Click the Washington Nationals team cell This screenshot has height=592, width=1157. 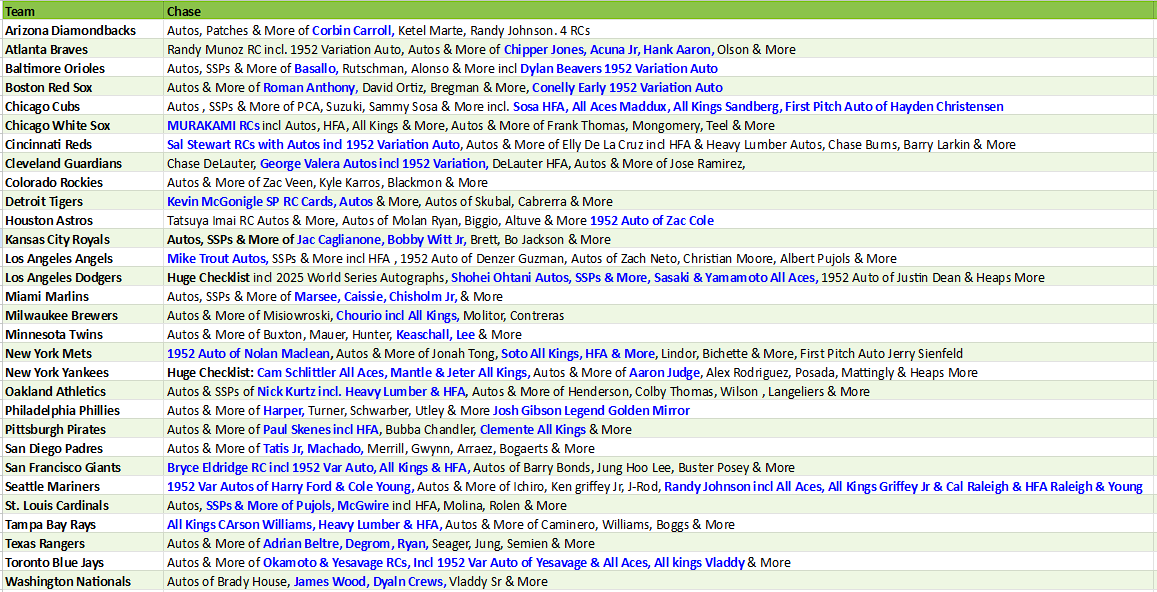(x=82, y=582)
